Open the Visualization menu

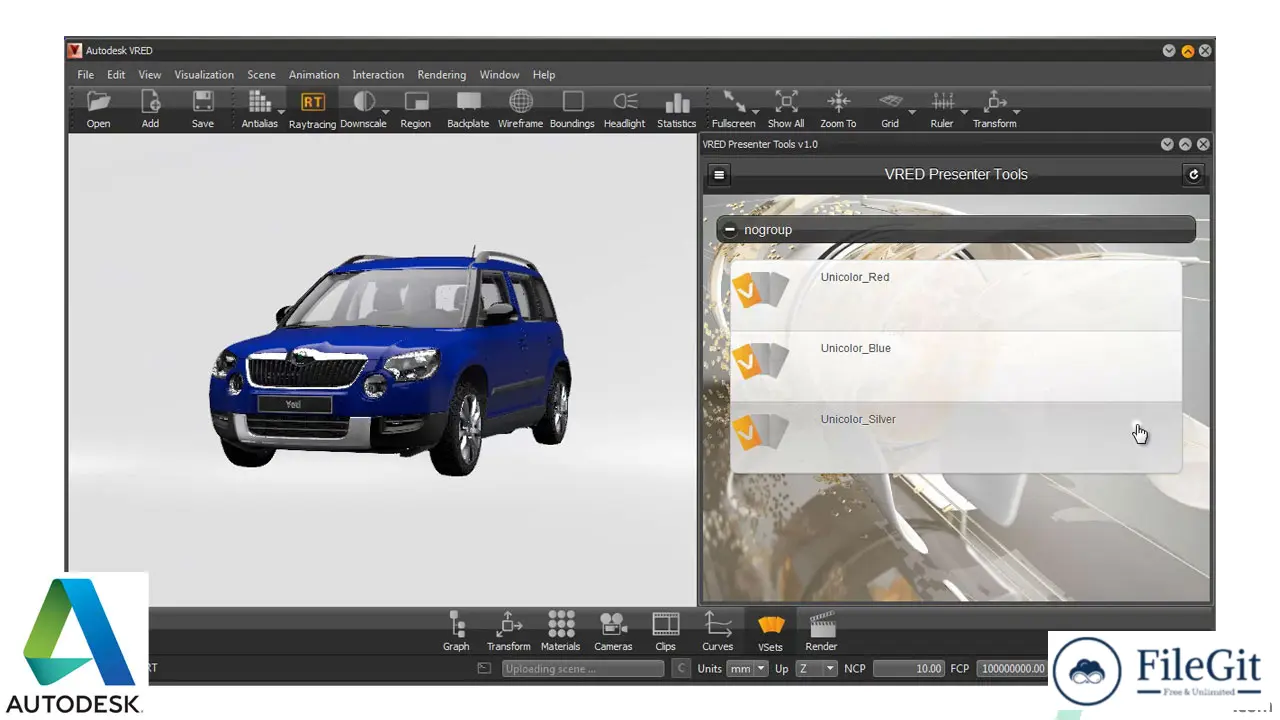pos(204,75)
